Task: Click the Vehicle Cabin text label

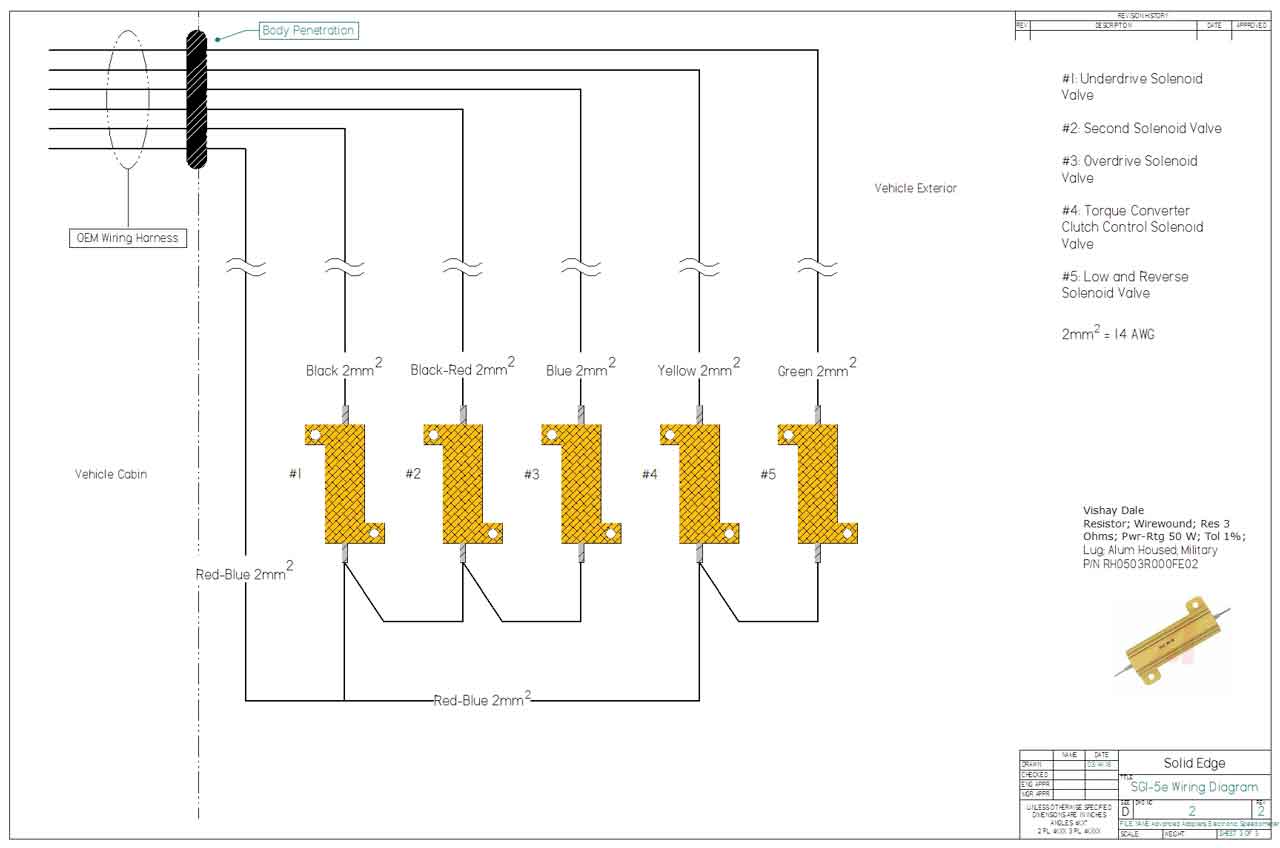Action: click(111, 474)
